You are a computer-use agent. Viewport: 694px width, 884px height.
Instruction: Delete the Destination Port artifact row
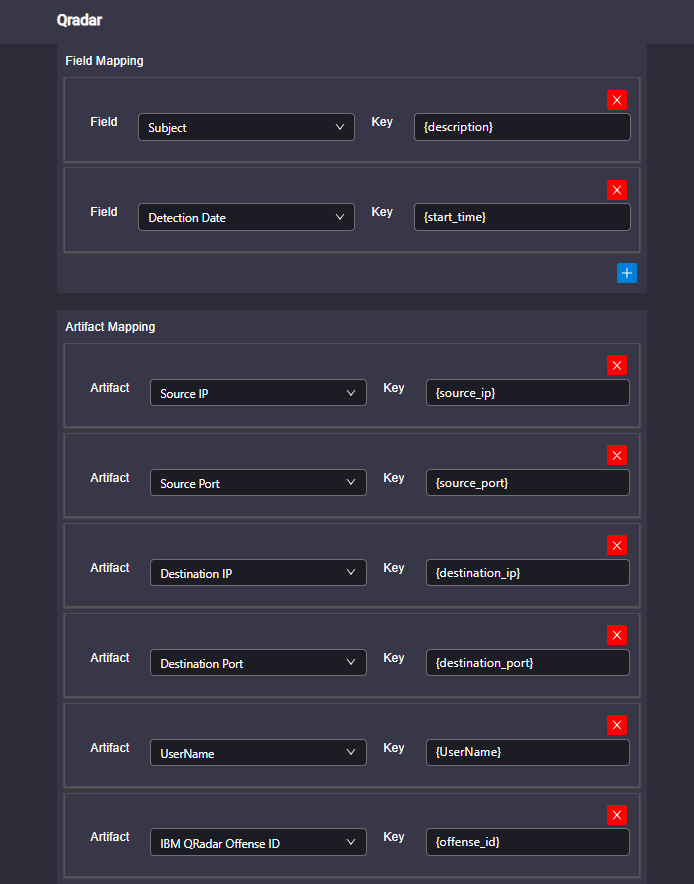point(617,635)
